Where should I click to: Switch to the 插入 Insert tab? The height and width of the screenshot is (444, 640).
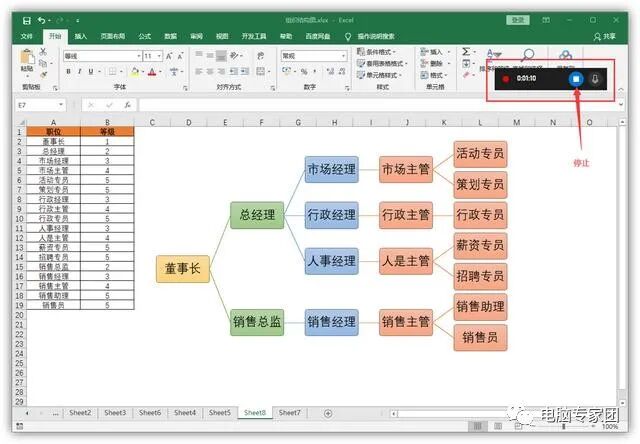point(81,36)
